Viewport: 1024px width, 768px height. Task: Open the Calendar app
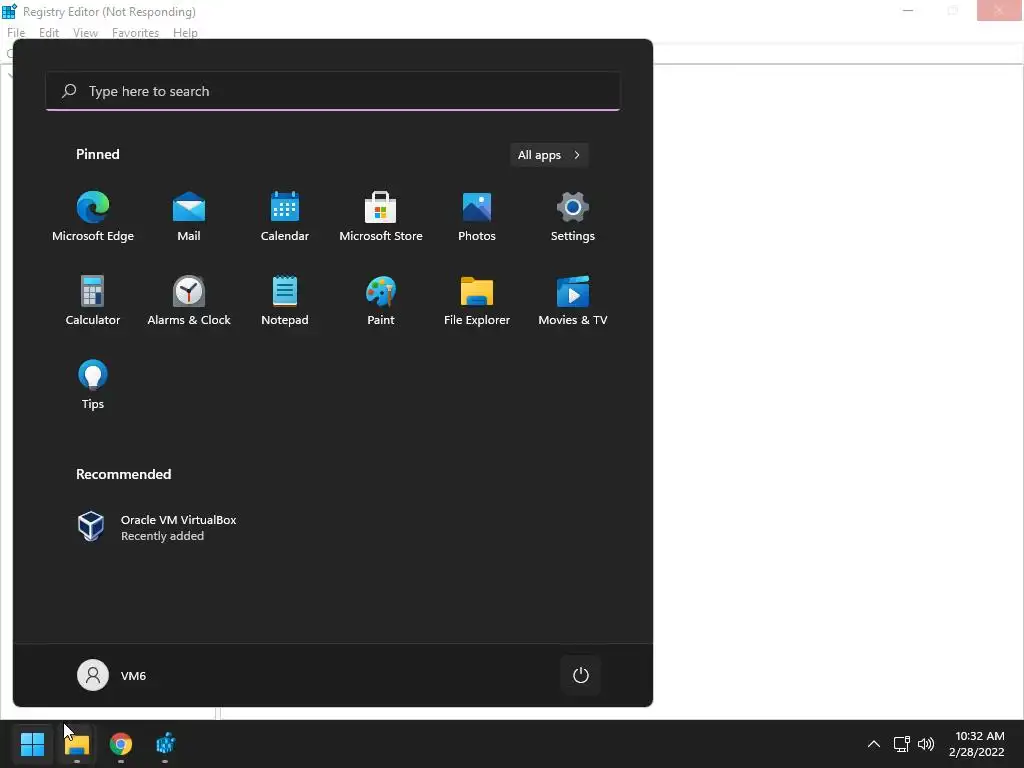click(285, 217)
